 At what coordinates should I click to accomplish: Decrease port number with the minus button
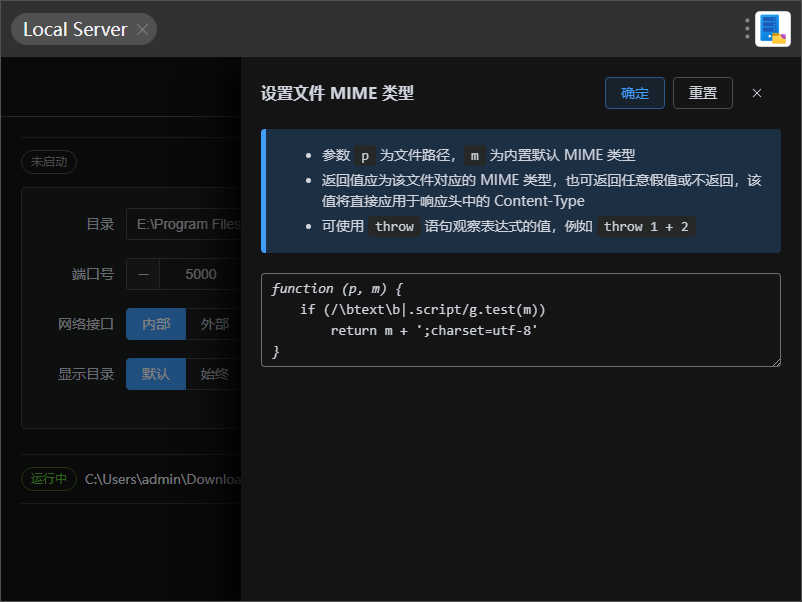[x=143, y=274]
